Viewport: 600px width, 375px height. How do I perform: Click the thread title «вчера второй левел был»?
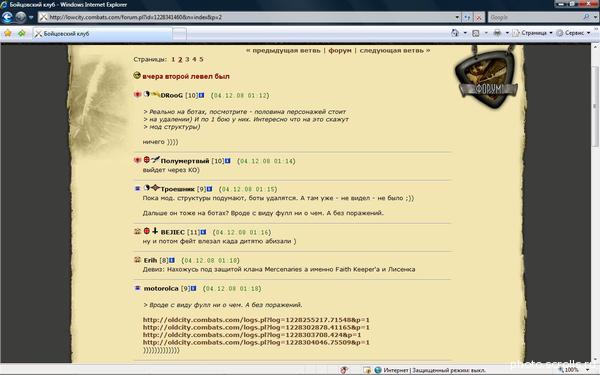186,77
